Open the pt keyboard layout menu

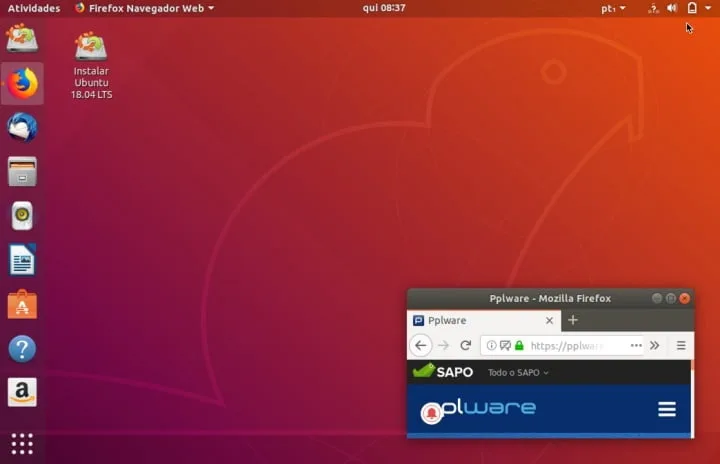point(613,8)
